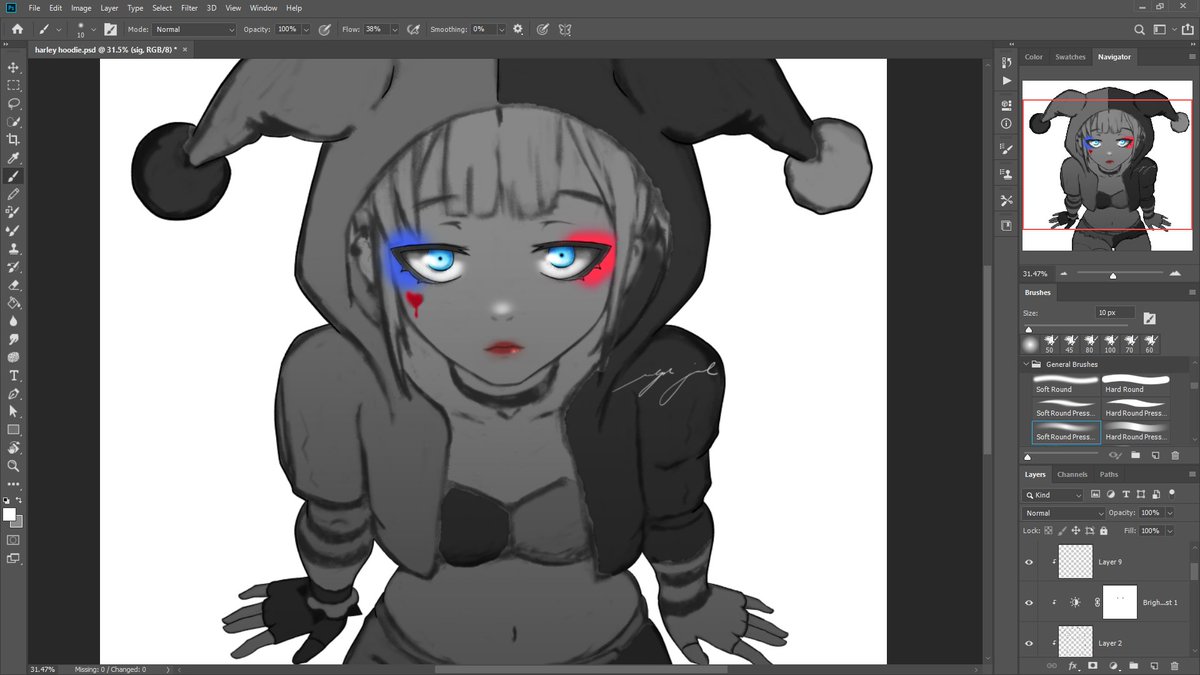Open the layer styles fx button
The width and height of the screenshot is (1200, 675).
(1073, 665)
